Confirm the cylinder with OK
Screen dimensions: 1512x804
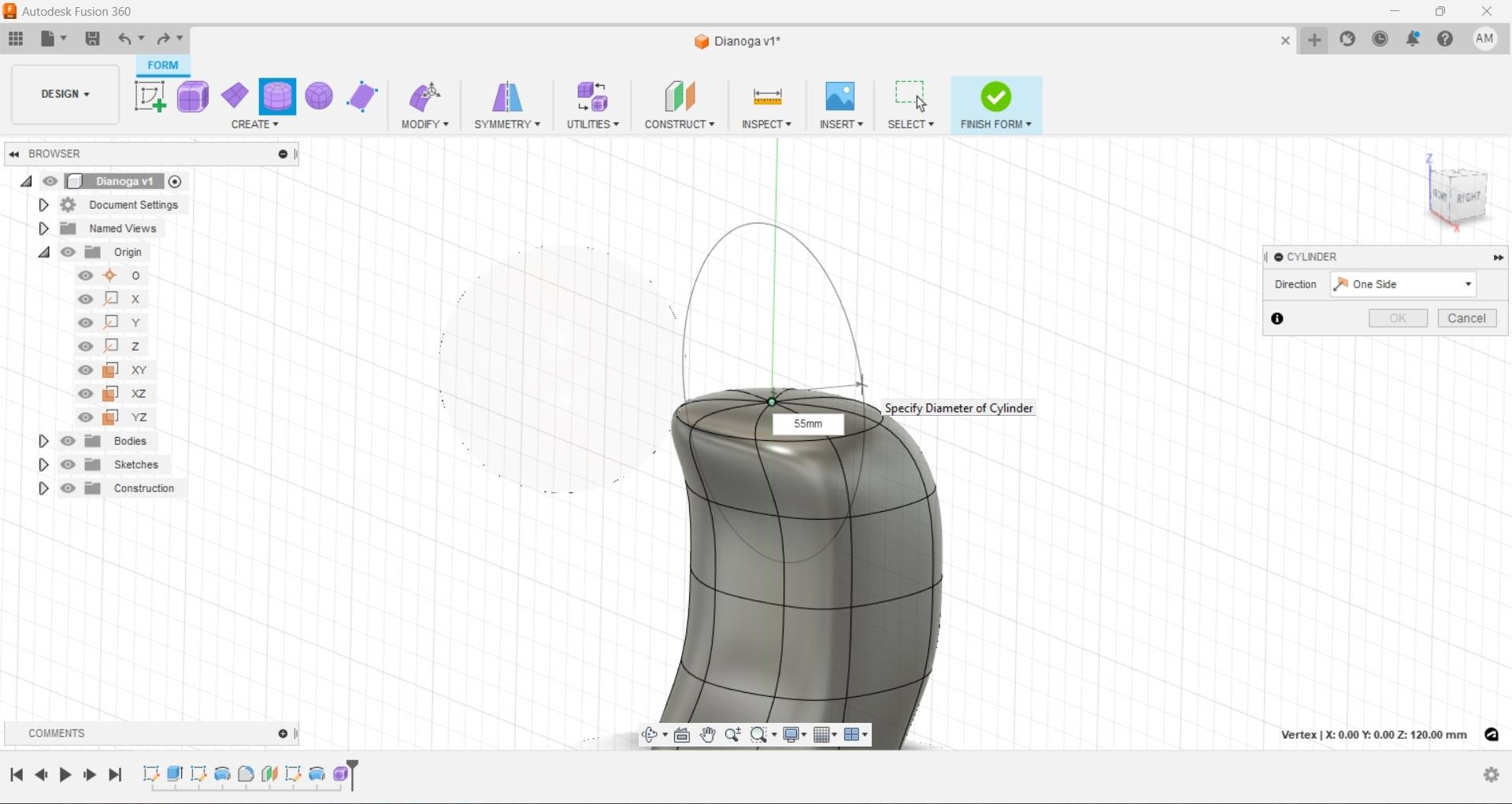point(1397,318)
